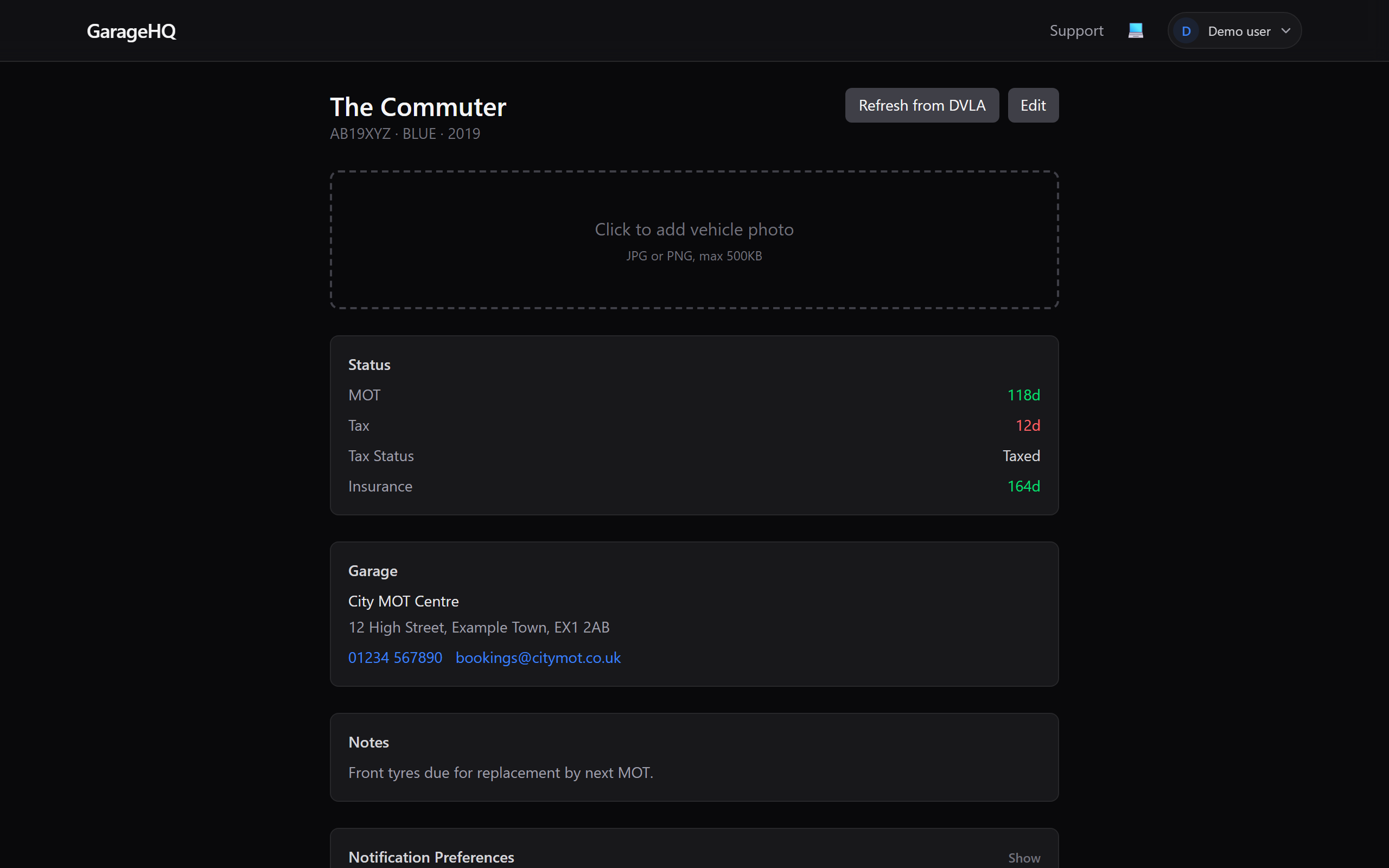Select the City MOT Centre garage name
The image size is (1389, 868).
(403, 601)
